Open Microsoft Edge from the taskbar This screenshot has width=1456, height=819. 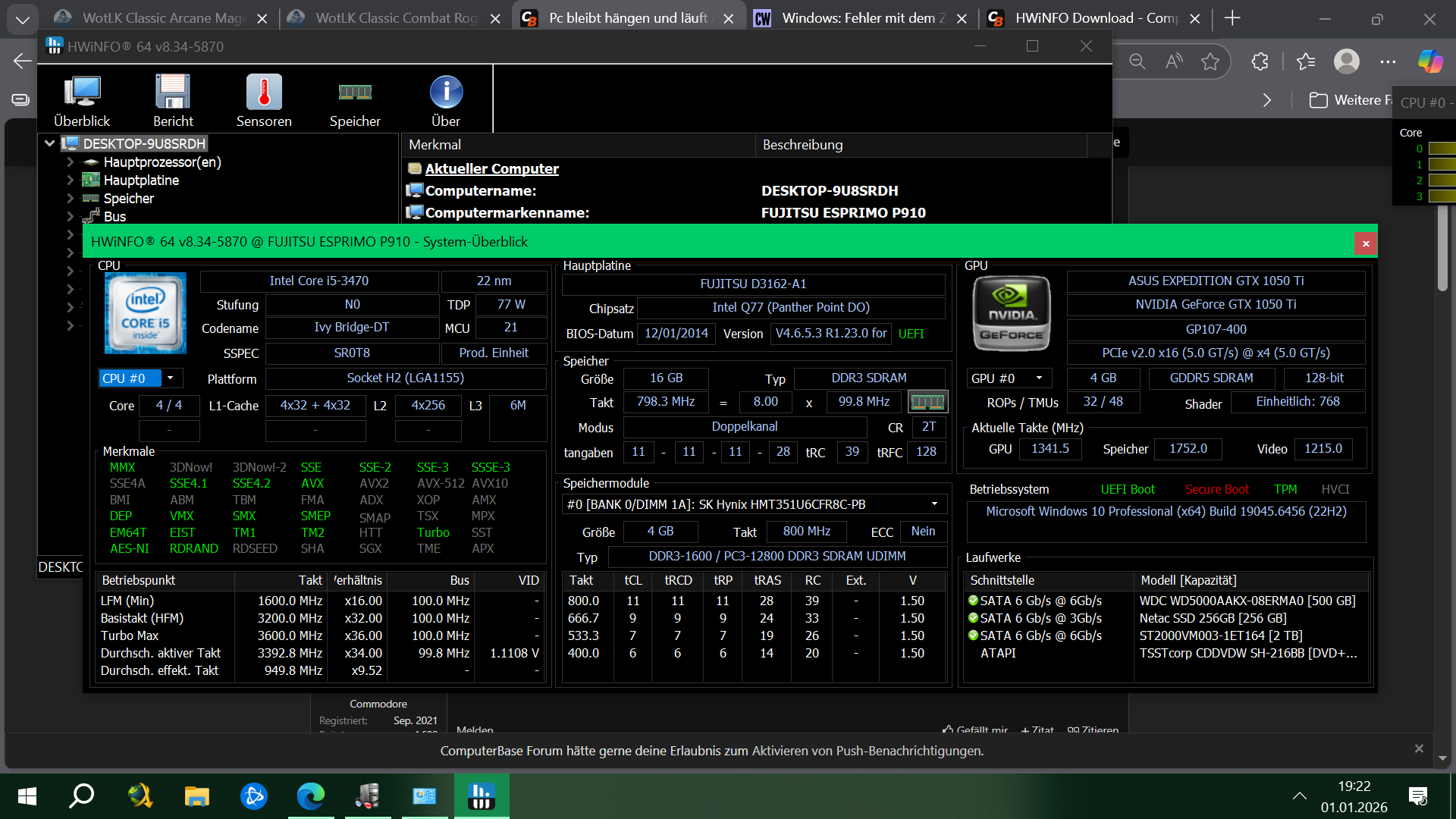(310, 795)
